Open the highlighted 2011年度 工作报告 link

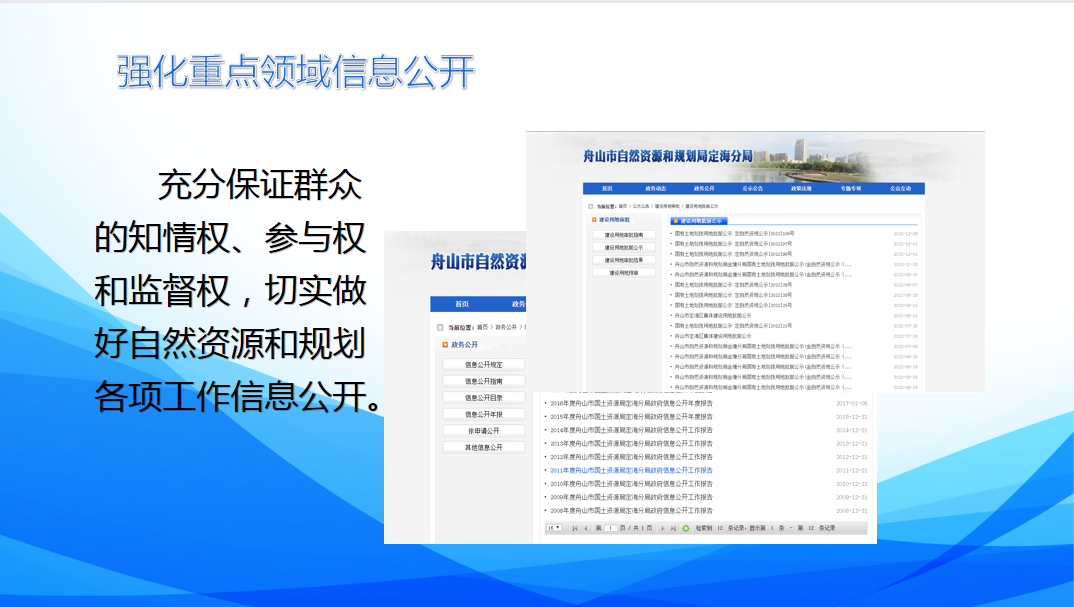tap(631, 470)
